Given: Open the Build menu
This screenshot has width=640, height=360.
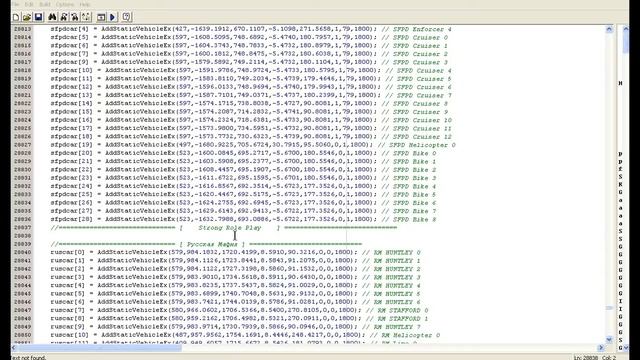Looking at the screenshot, I should (x=45, y=4).
